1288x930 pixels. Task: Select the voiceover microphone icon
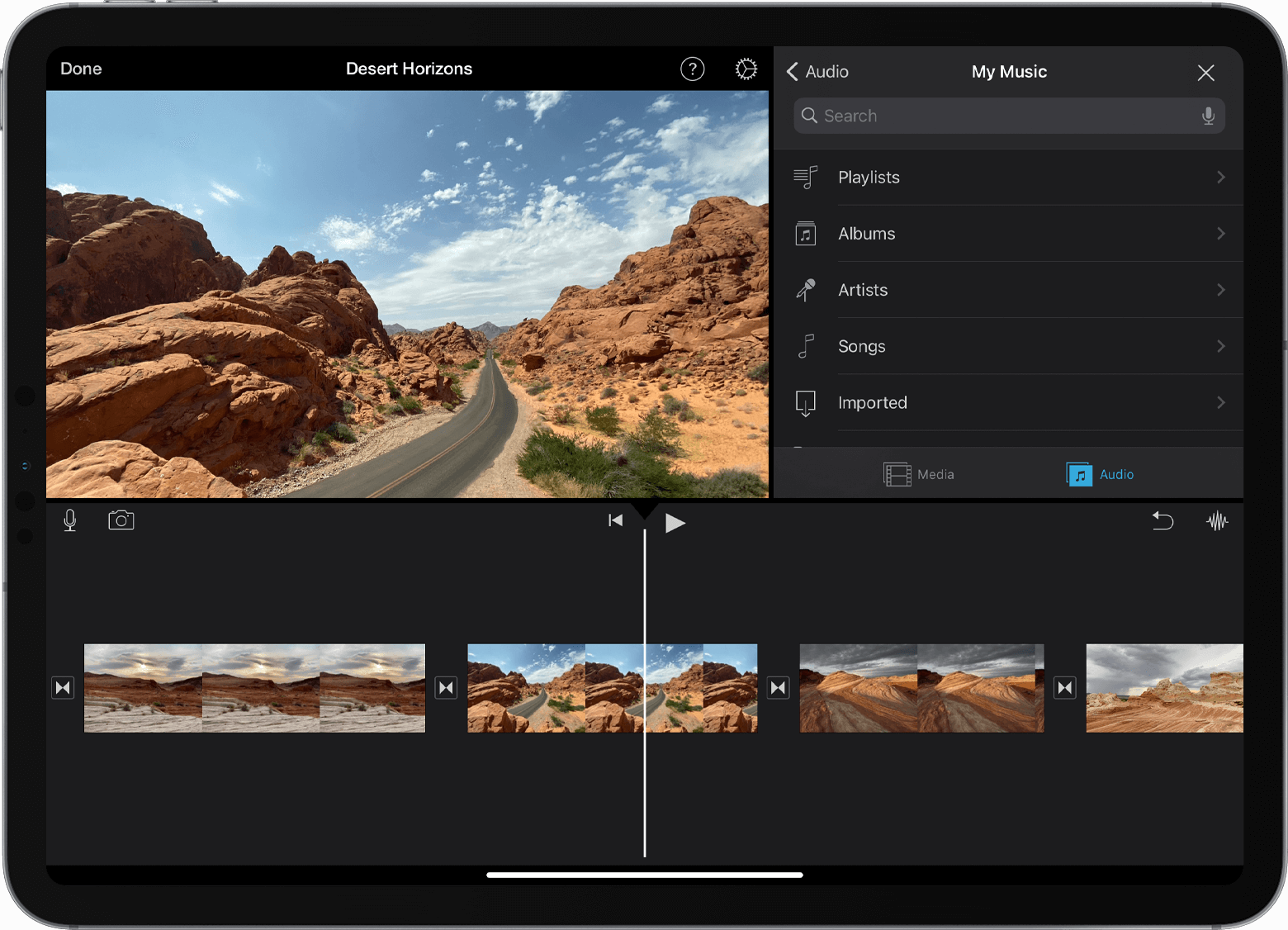(69, 520)
